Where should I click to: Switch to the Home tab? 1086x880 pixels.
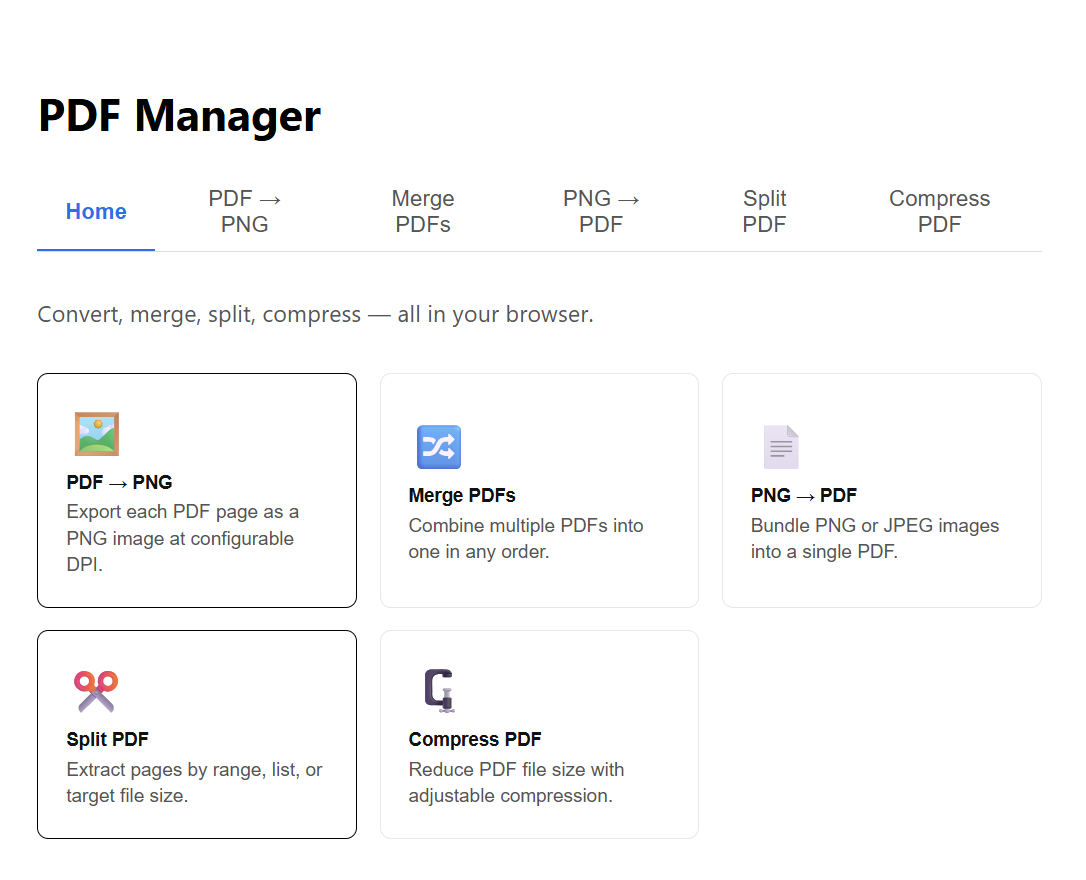(x=96, y=212)
